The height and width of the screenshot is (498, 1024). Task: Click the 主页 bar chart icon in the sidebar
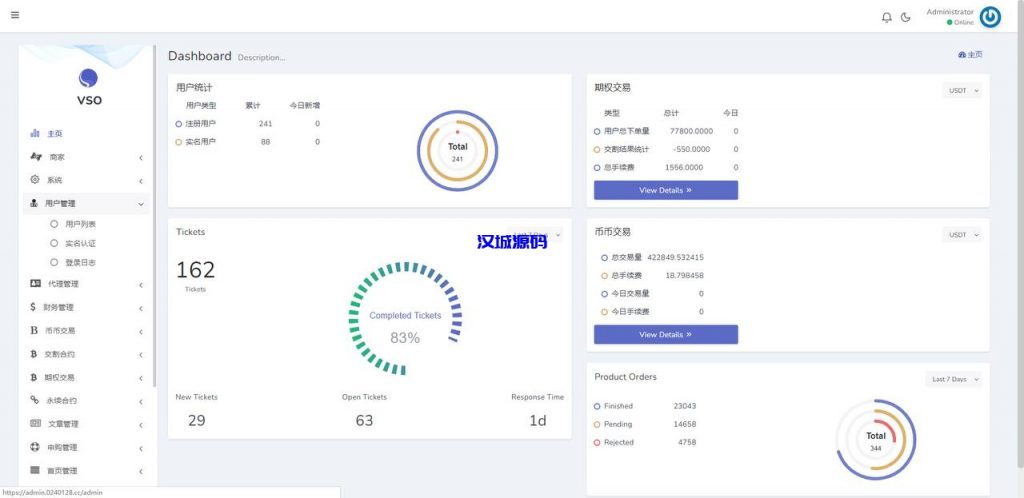coord(35,133)
